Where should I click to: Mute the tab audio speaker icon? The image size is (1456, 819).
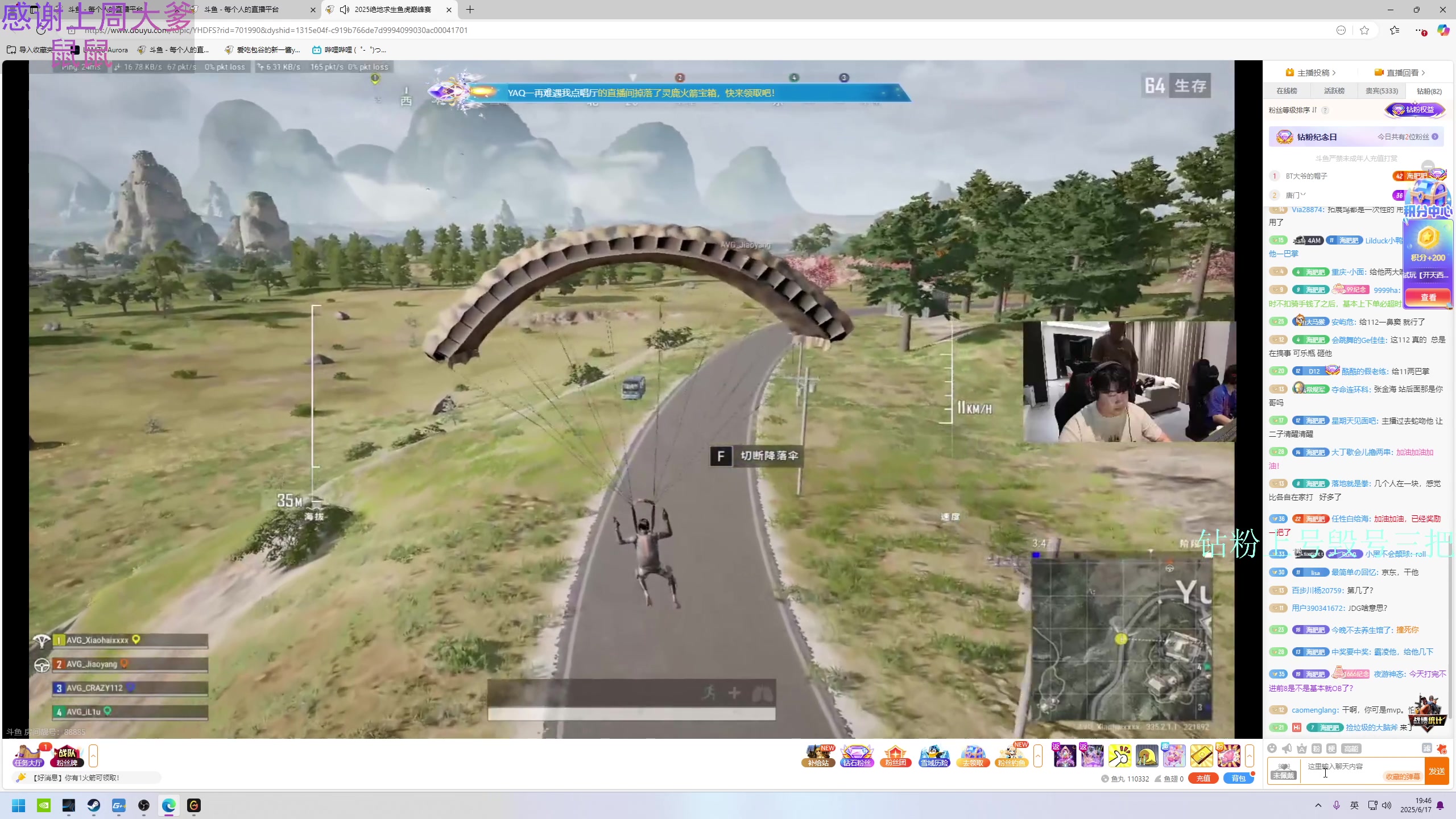345,10
